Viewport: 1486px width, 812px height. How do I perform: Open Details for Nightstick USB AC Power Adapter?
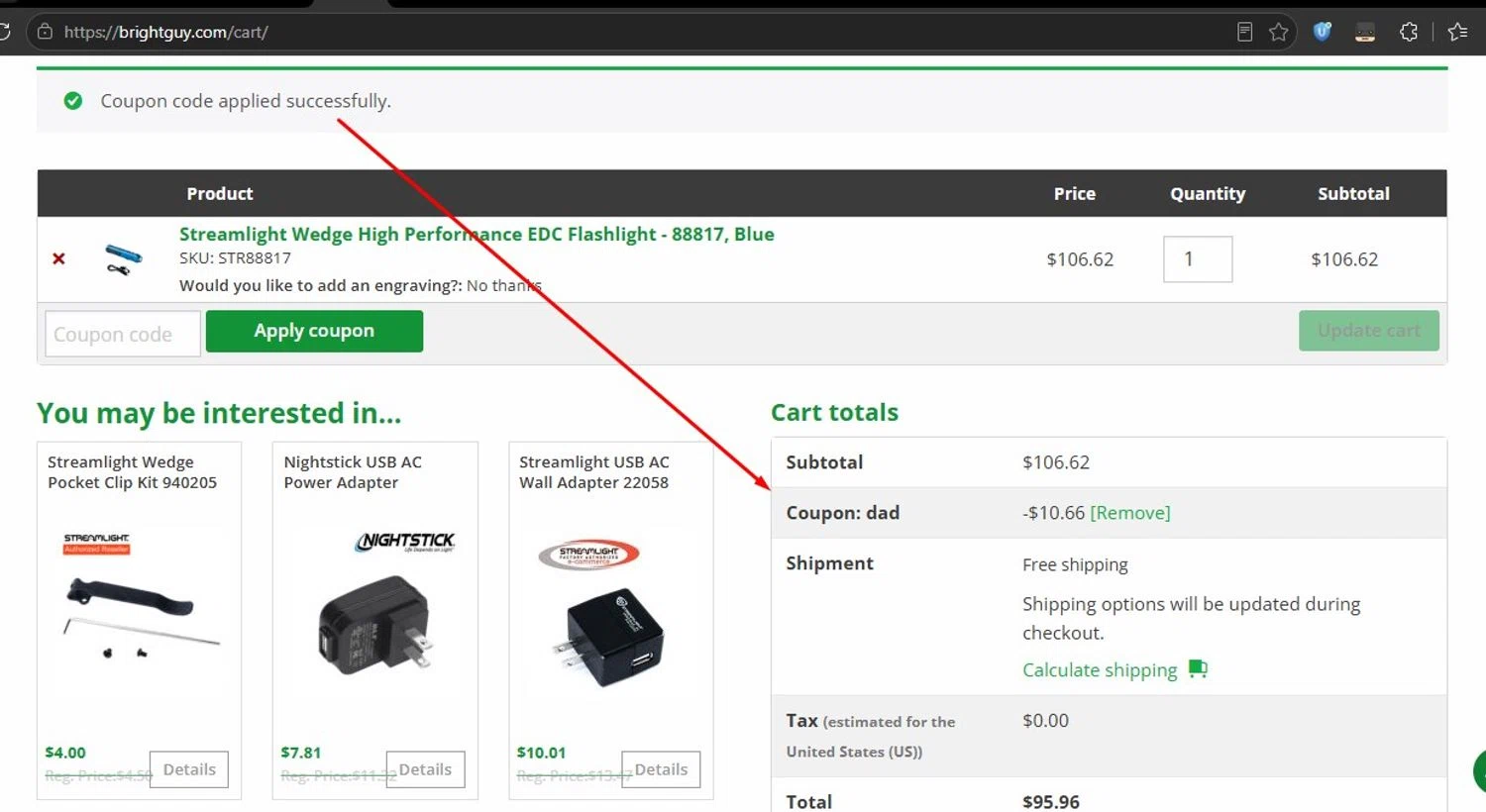pyautogui.click(x=425, y=769)
